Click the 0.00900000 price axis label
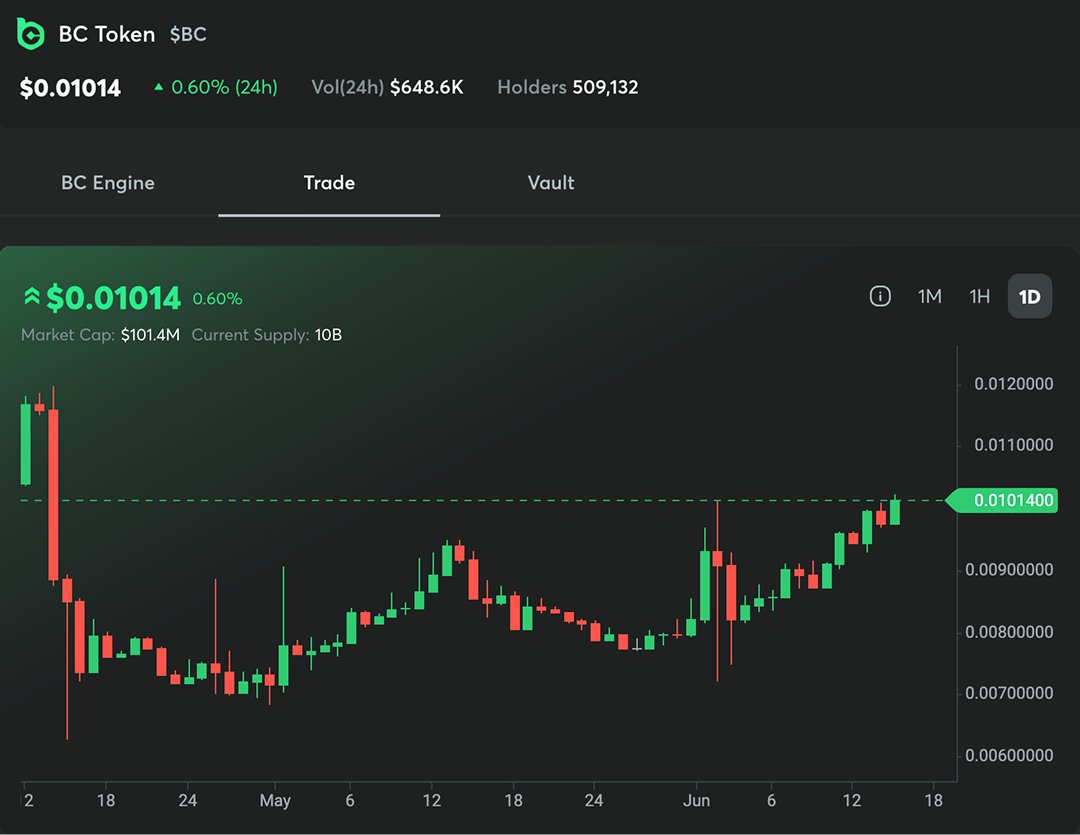This screenshot has width=1080, height=835. (1009, 570)
